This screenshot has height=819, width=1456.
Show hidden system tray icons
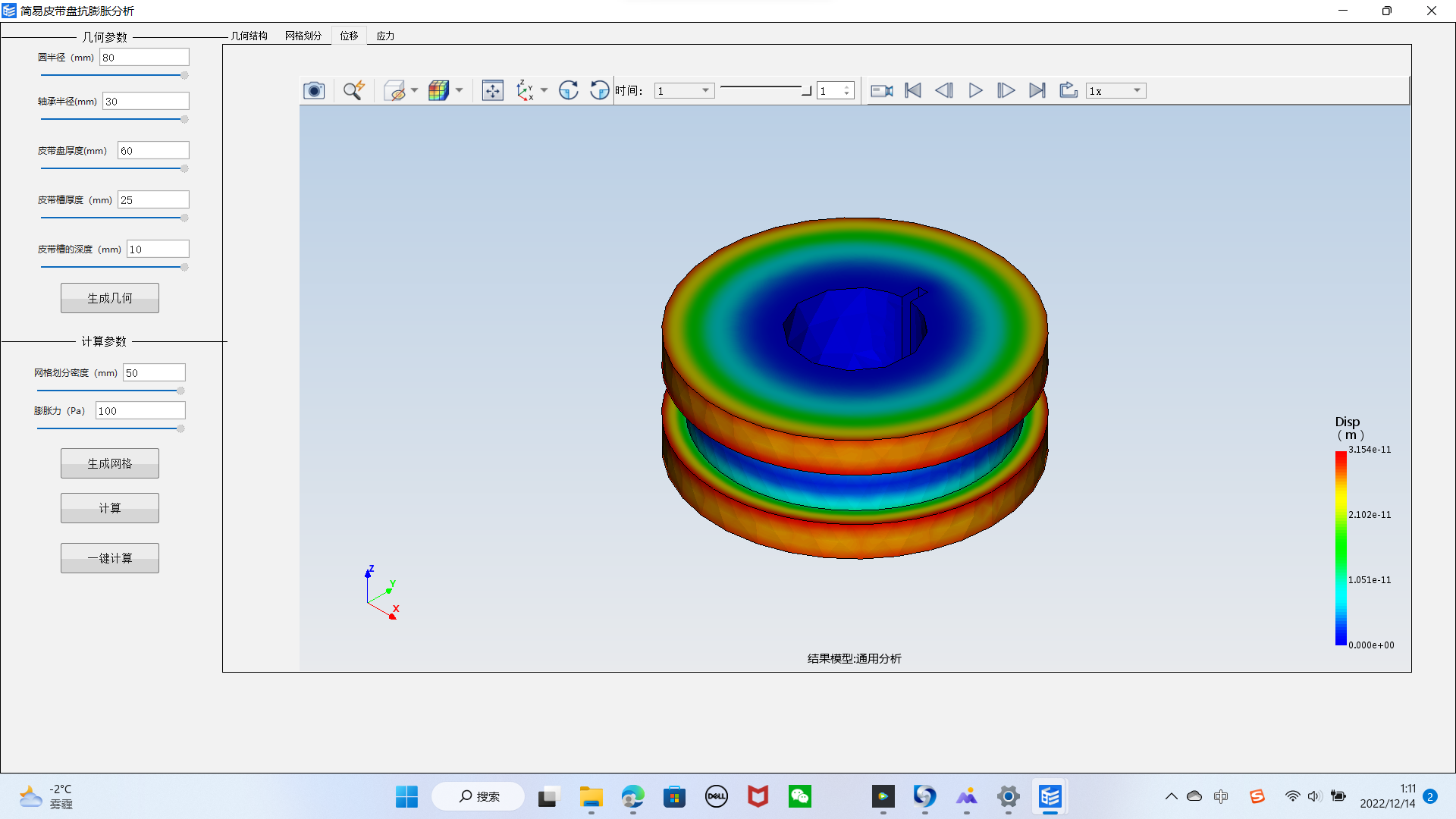coord(1171,796)
